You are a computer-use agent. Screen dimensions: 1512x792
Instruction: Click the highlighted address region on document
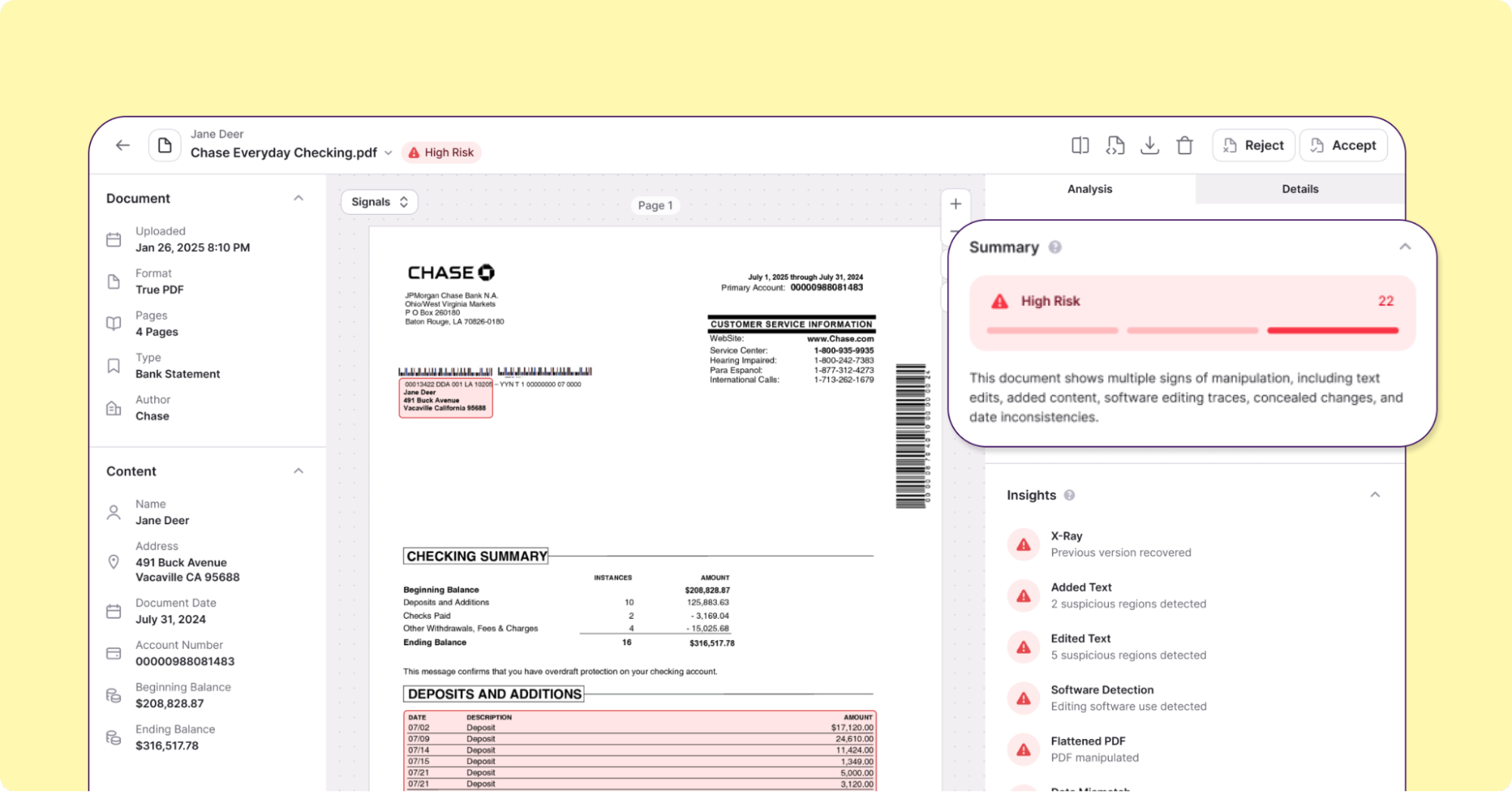coord(446,398)
